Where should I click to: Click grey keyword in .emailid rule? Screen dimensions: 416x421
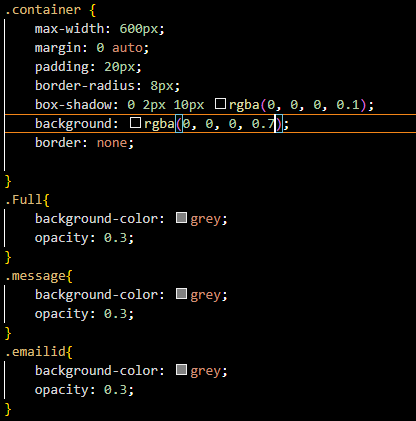pyautogui.click(x=206, y=371)
